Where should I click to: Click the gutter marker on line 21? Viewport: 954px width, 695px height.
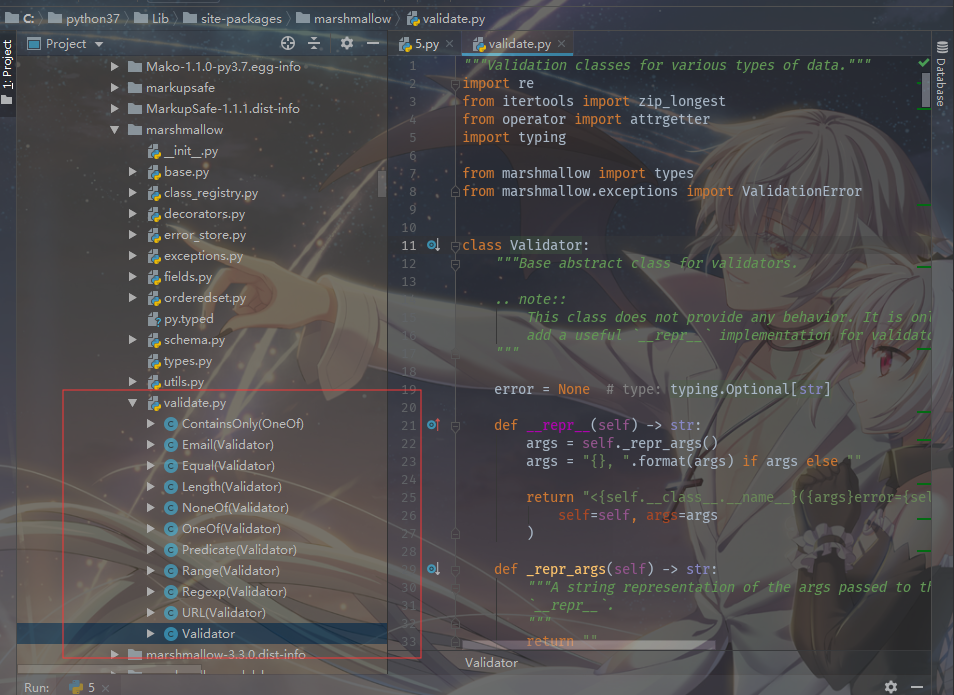pyautogui.click(x=433, y=425)
